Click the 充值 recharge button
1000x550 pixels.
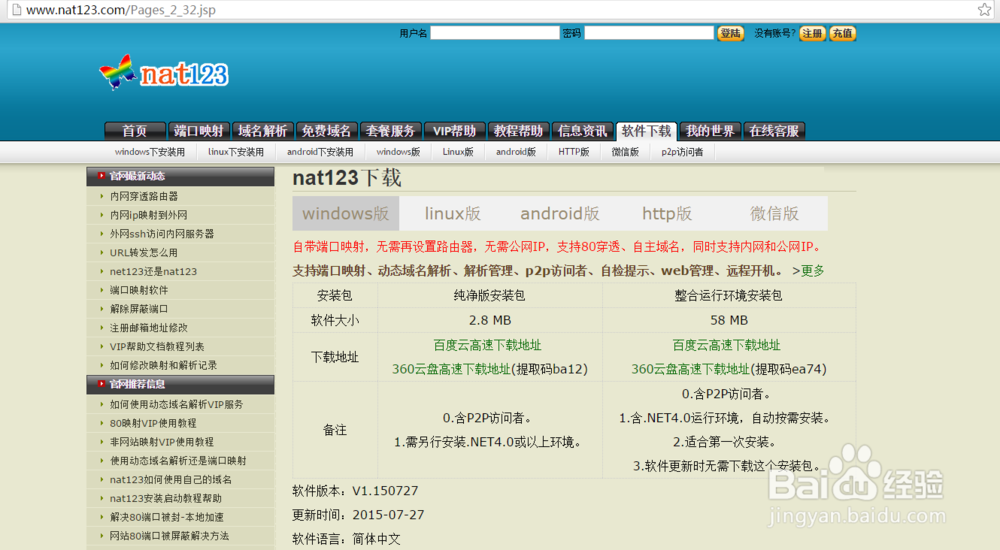tap(842, 33)
